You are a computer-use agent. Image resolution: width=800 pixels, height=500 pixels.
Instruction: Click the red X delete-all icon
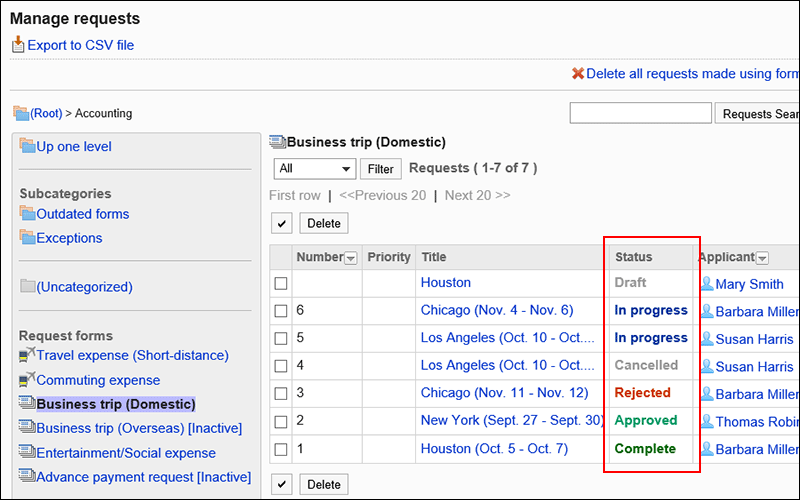pyautogui.click(x=578, y=73)
